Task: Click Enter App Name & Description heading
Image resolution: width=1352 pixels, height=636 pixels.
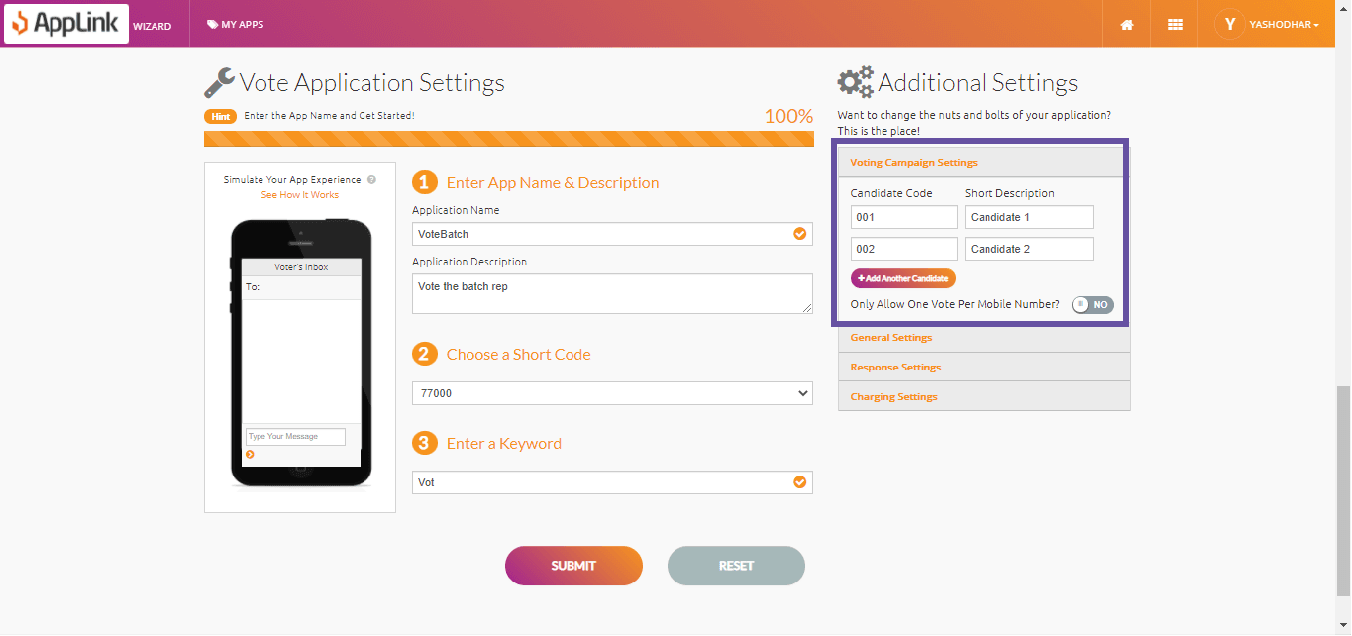Action: 553,182
